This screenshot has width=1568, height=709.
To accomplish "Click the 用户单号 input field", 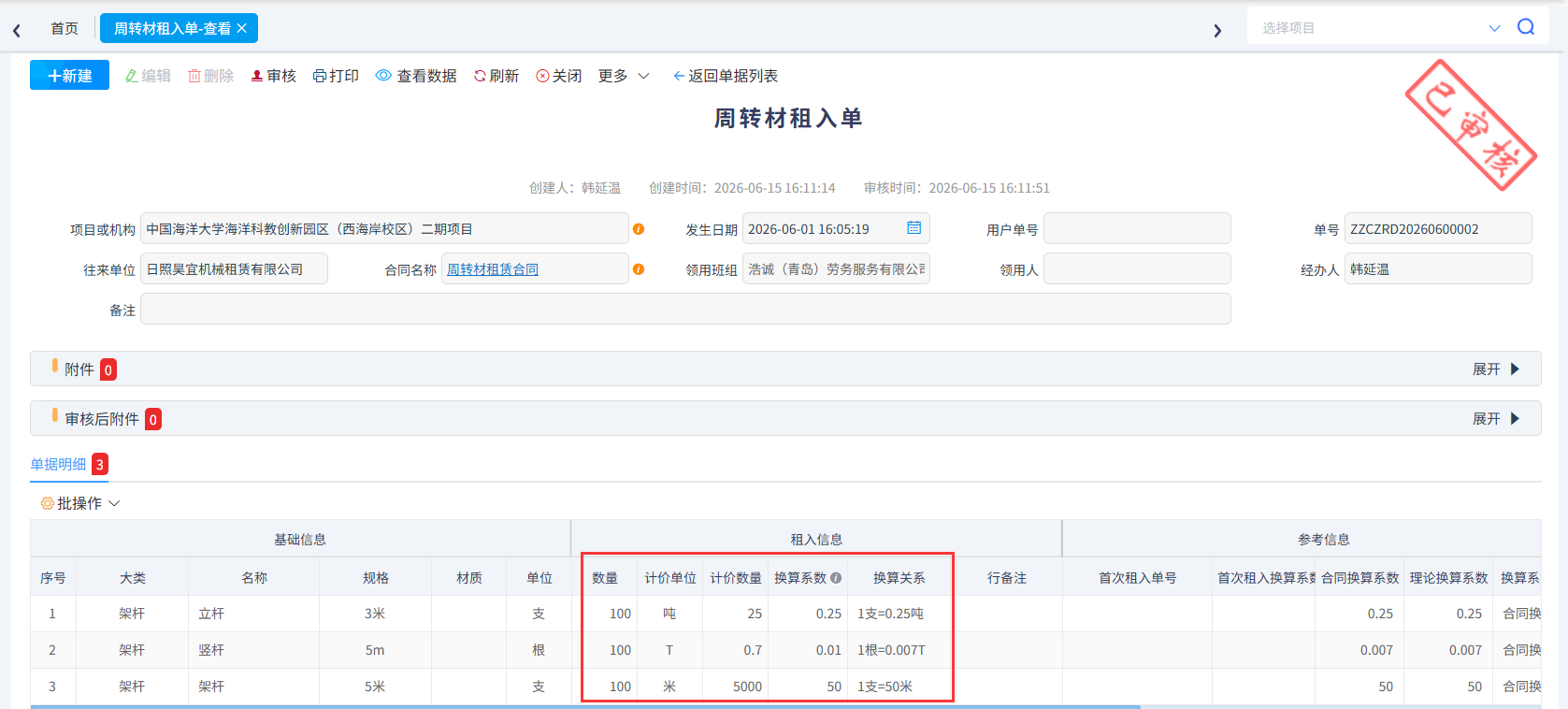I will point(1137,228).
